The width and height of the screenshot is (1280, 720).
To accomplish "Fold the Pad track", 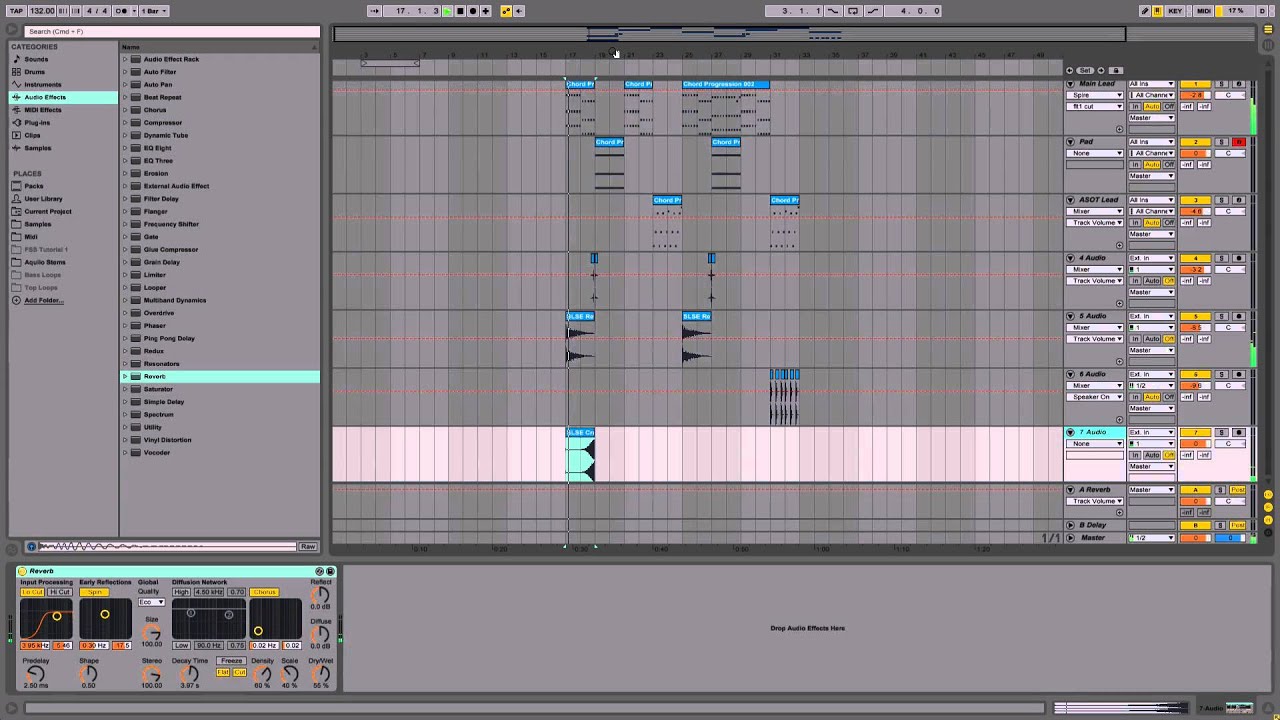I will (1070, 142).
